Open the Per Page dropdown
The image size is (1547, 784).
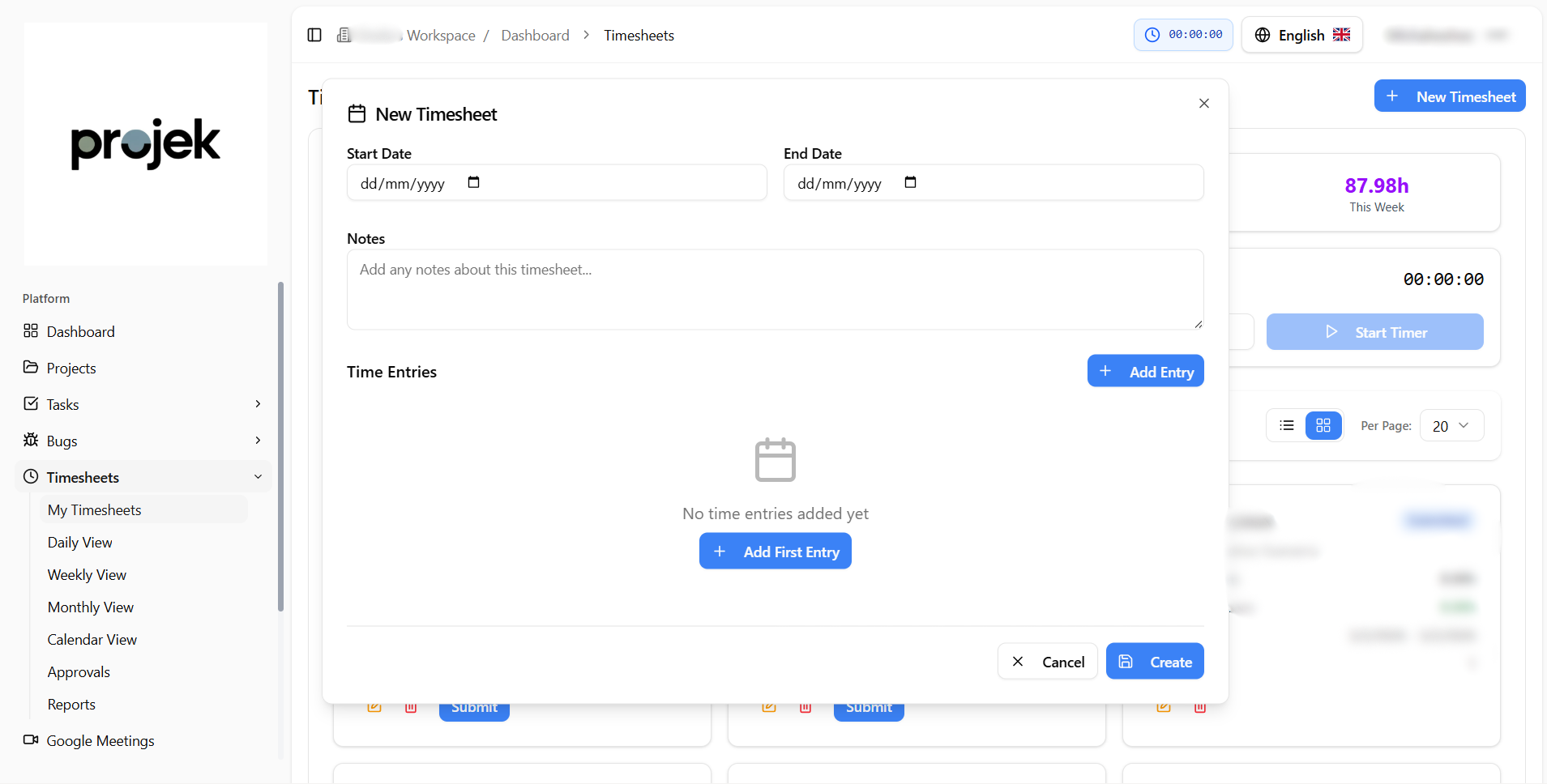coord(1451,425)
